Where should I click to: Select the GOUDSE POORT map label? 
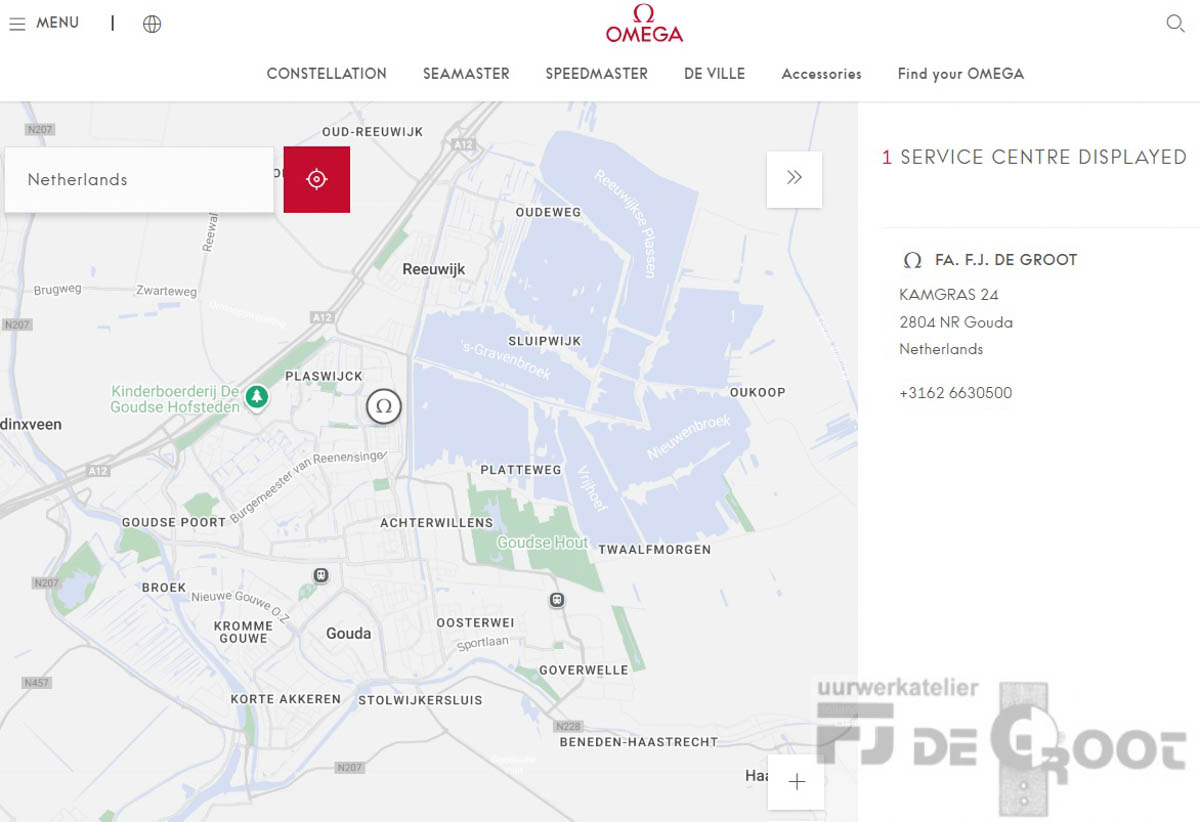(x=174, y=522)
